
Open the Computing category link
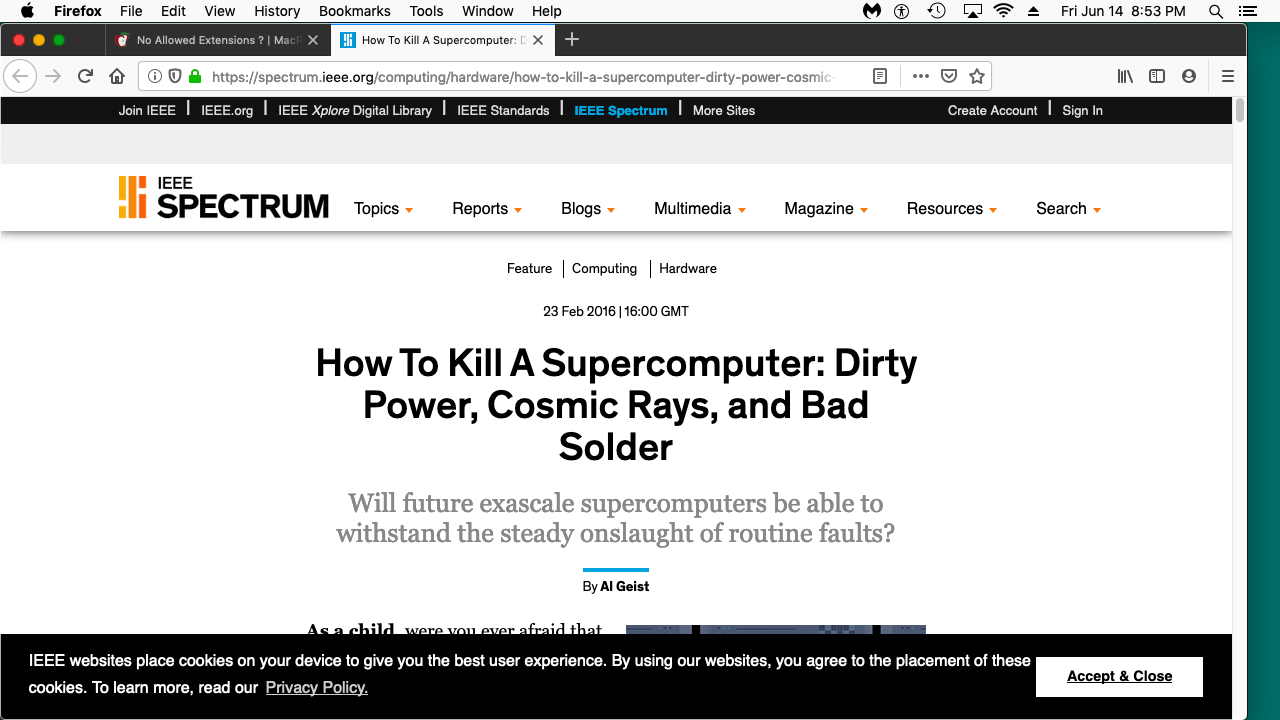[x=604, y=268]
